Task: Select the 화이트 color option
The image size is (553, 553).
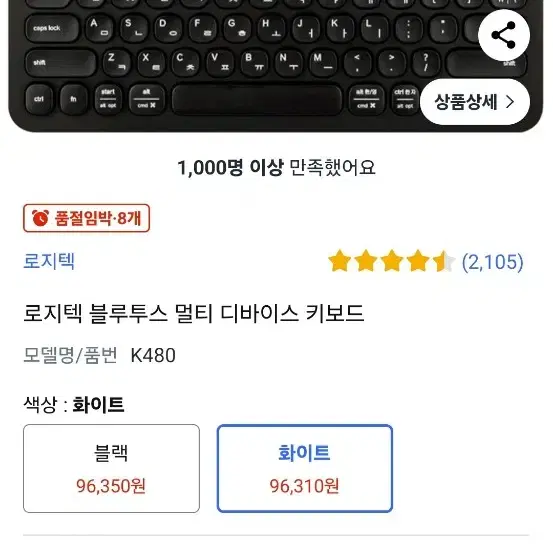Action: pyautogui.click(x=305, y=468)
